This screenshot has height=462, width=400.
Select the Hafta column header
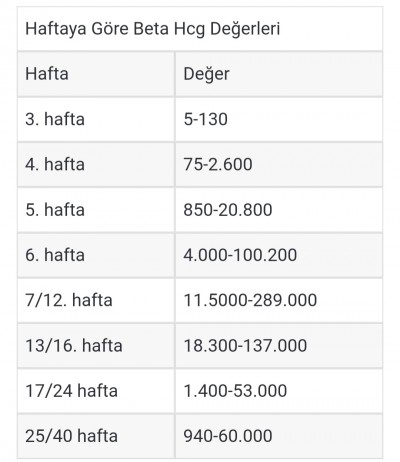click(x=47, y=74)
